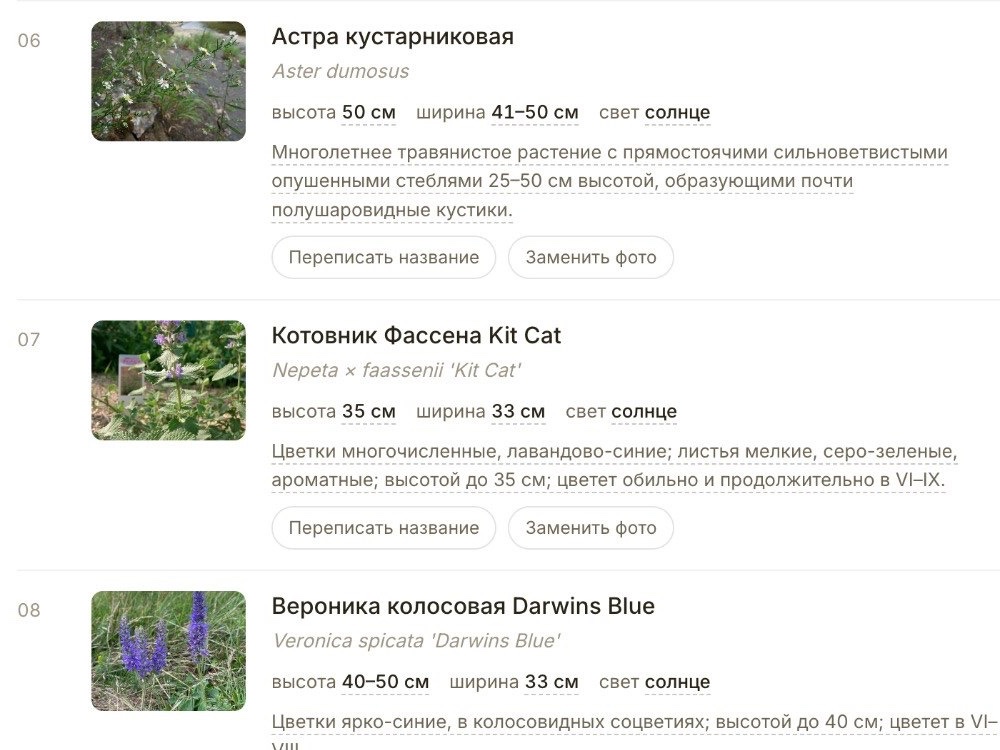Open the Астра кустарниковая plant photo

click(168, 81)
